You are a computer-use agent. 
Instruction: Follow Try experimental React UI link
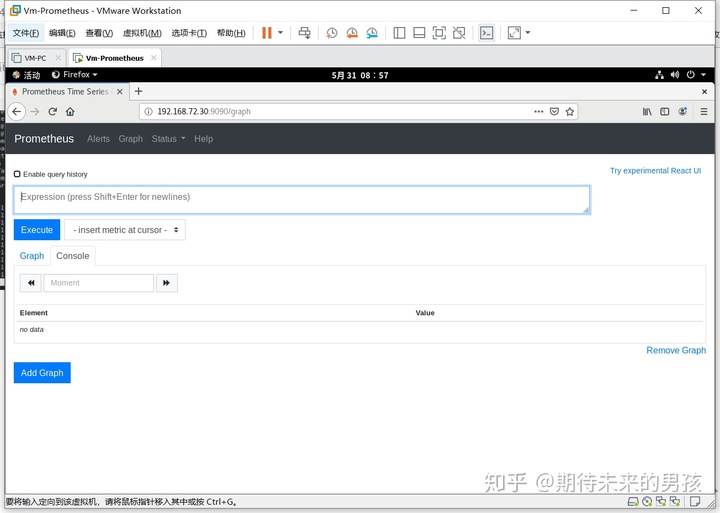[655, 171]
